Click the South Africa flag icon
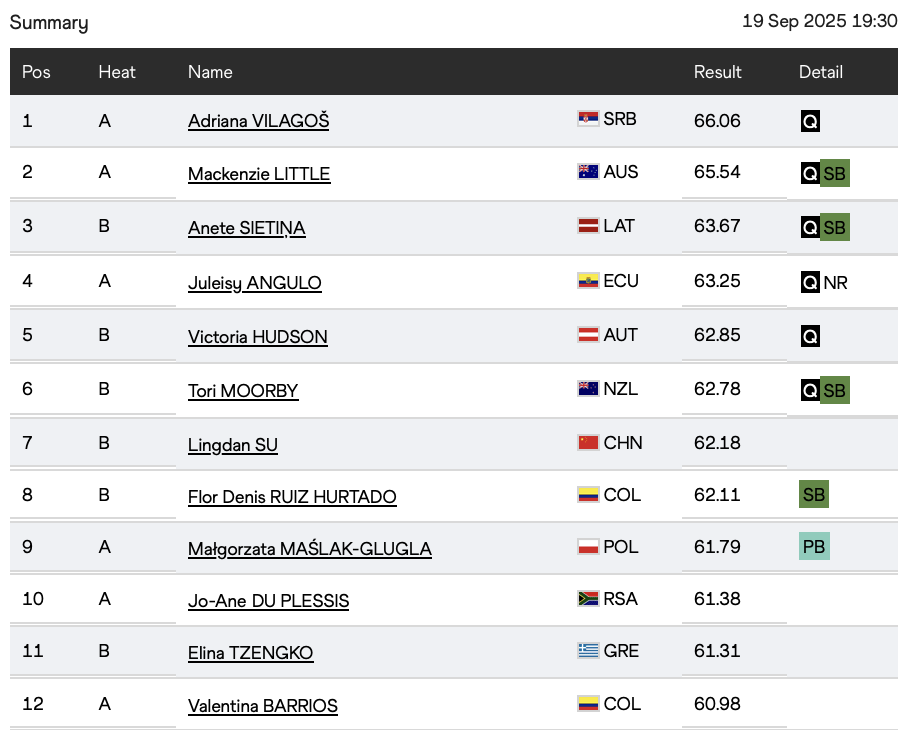This screenshot has height=730, width=906. pyautogui.click(x=588, y=598)
